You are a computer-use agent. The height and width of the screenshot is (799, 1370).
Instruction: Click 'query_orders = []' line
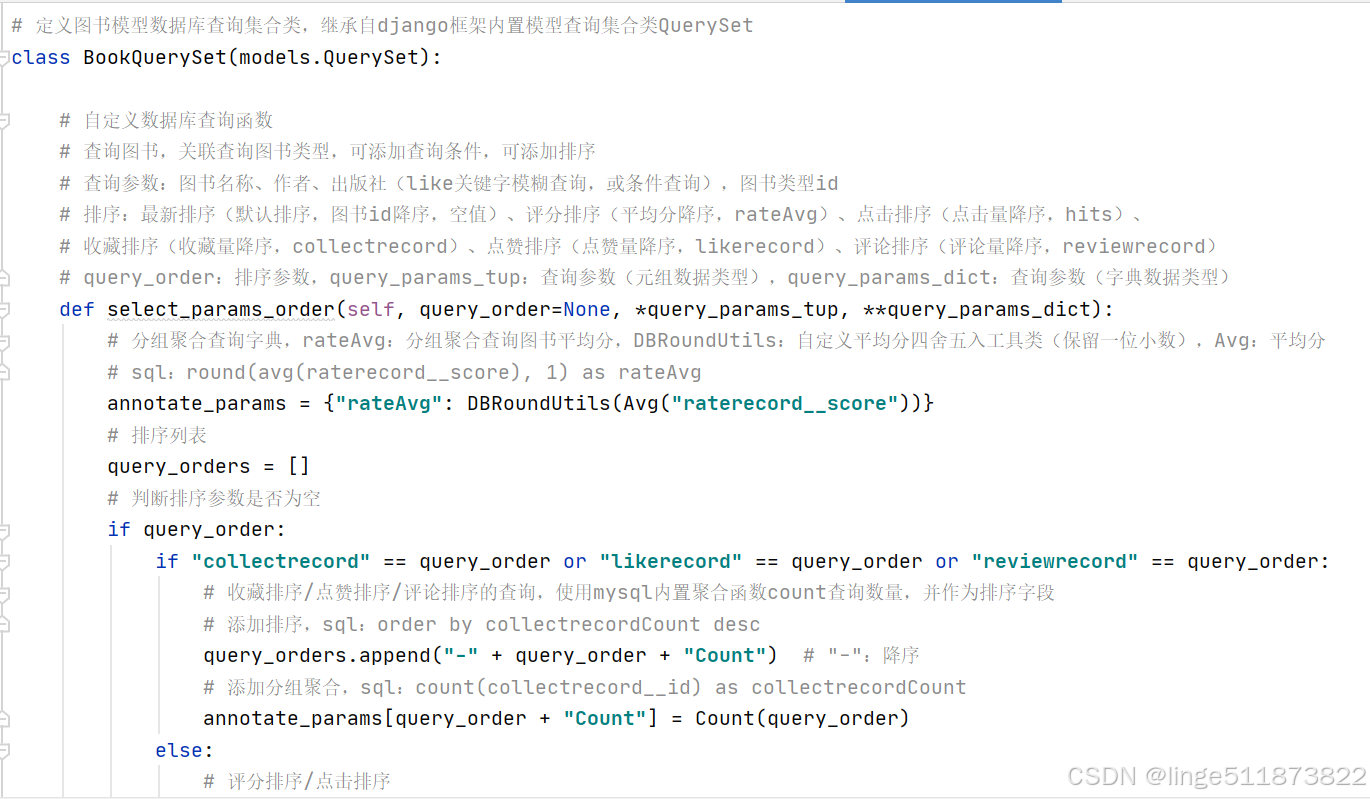(209, 466)
